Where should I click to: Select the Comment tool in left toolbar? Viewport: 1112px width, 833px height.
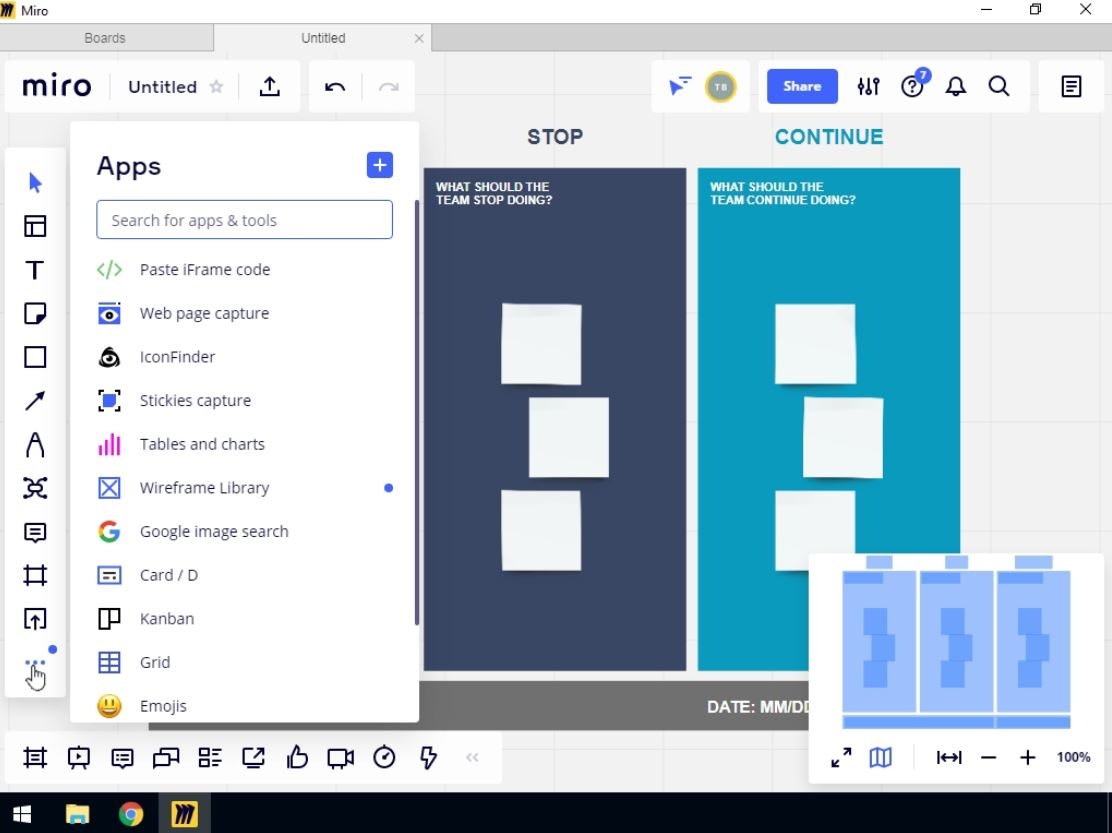pyautogui.click(x=35, y=532)
